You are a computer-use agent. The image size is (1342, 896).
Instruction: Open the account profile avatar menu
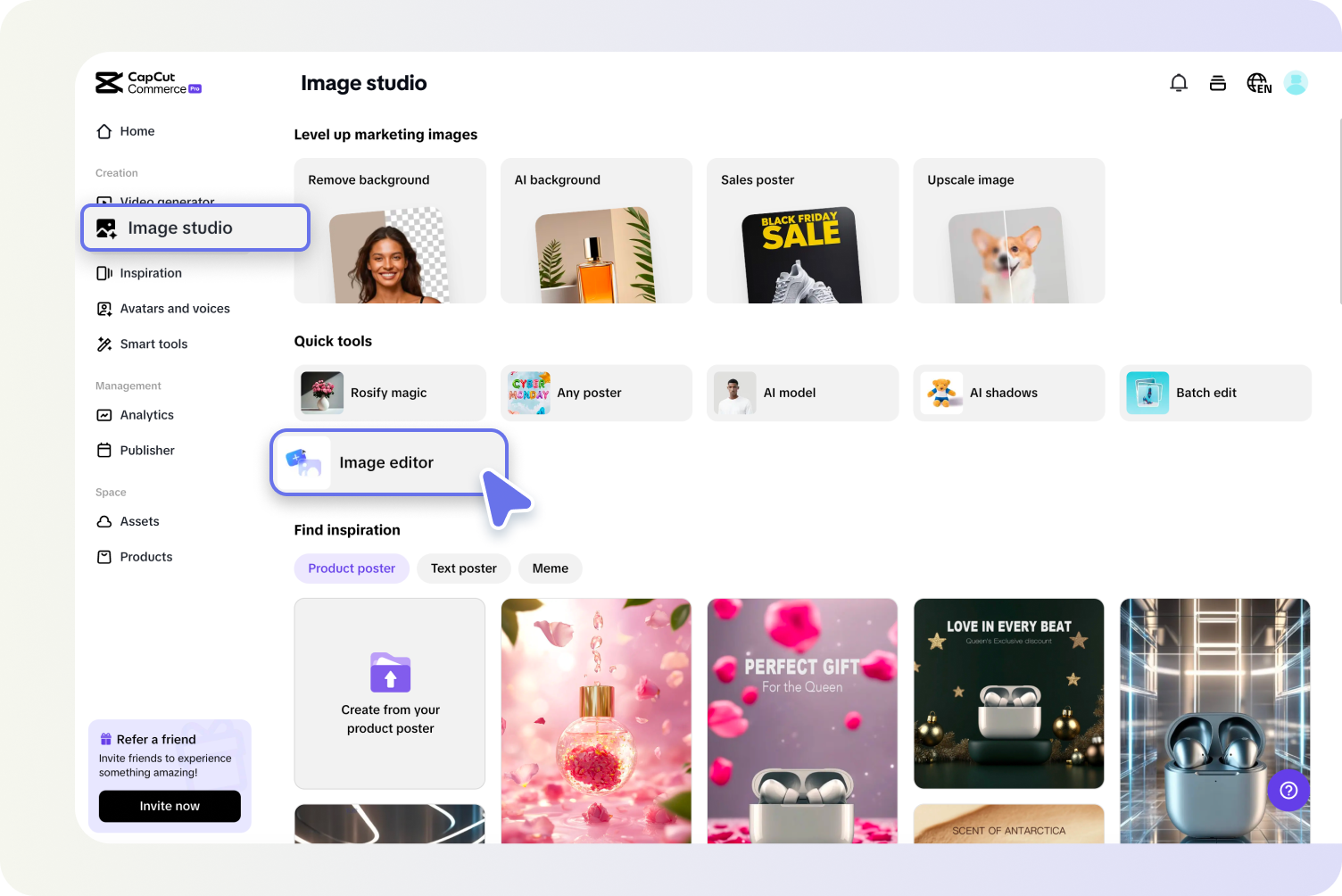1296,82
